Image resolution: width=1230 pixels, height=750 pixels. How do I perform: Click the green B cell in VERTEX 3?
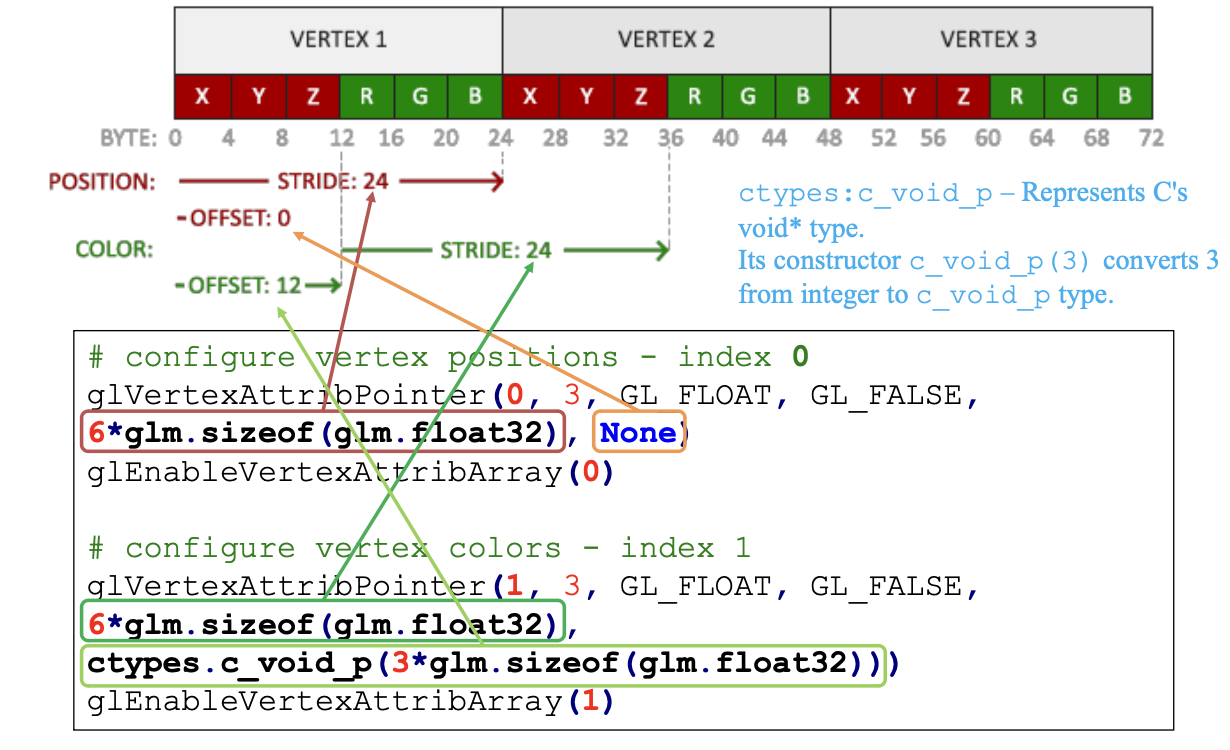click(x=1124, y=96)
